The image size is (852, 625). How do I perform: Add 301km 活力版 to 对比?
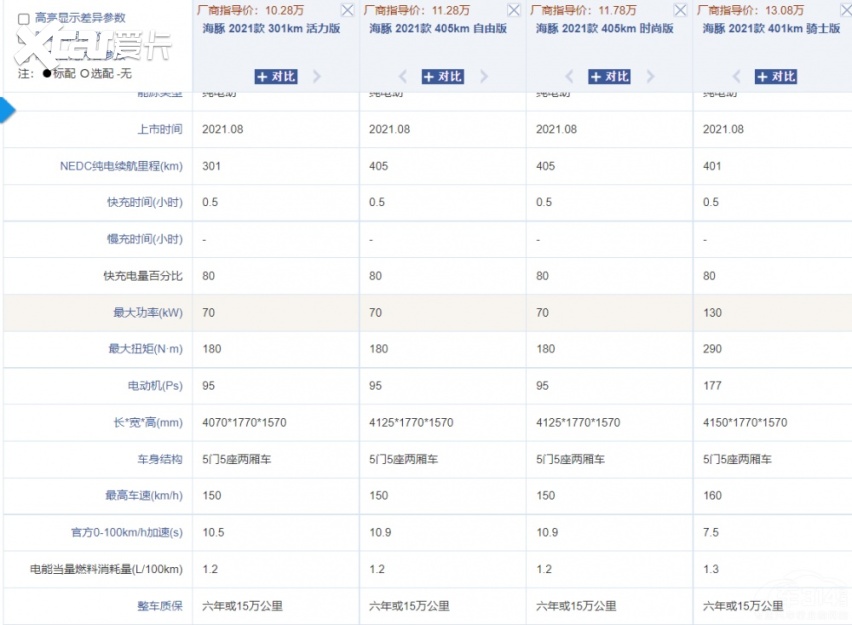(276, 76)
